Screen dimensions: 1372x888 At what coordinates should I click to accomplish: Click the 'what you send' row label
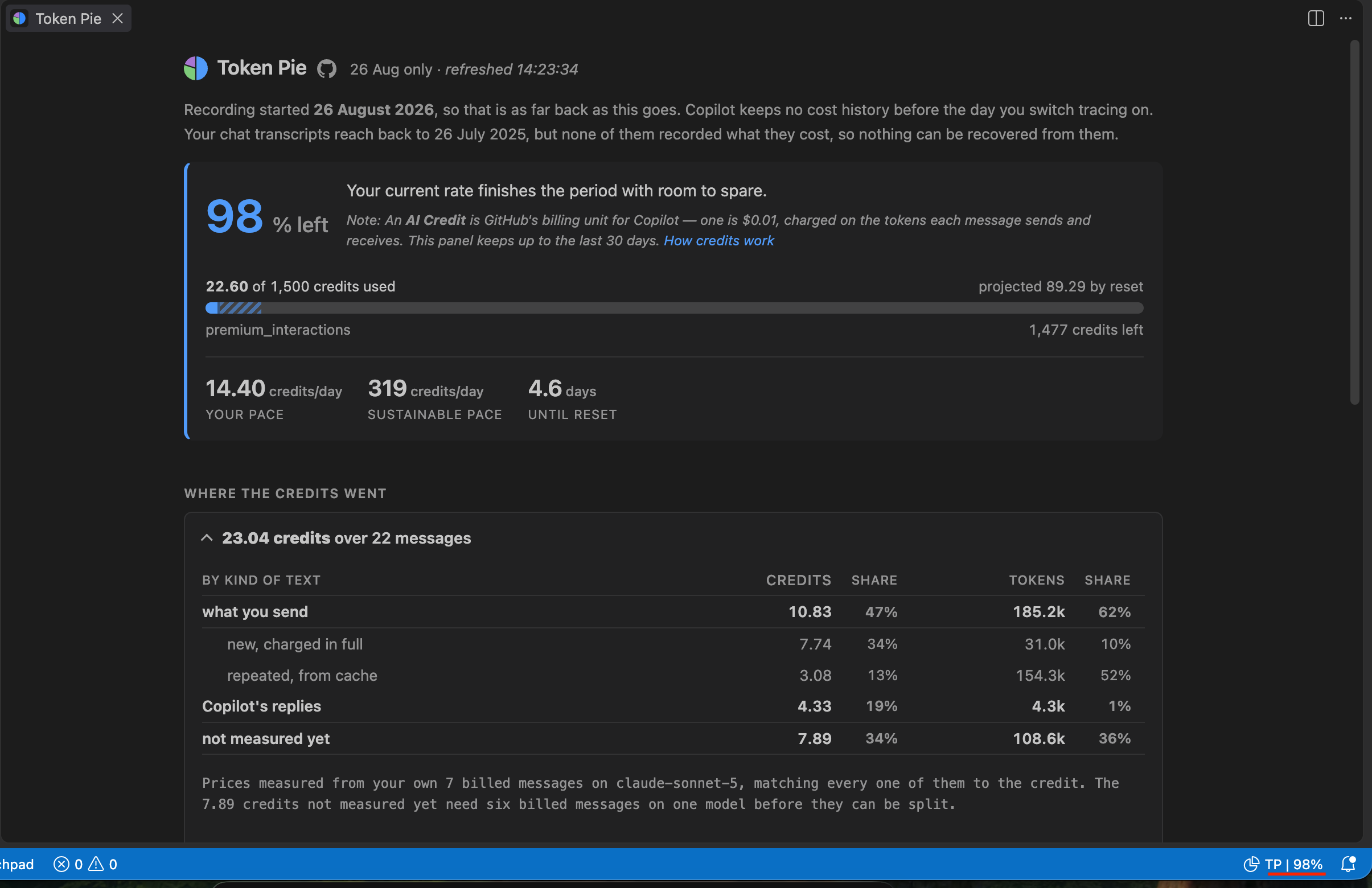255,611
